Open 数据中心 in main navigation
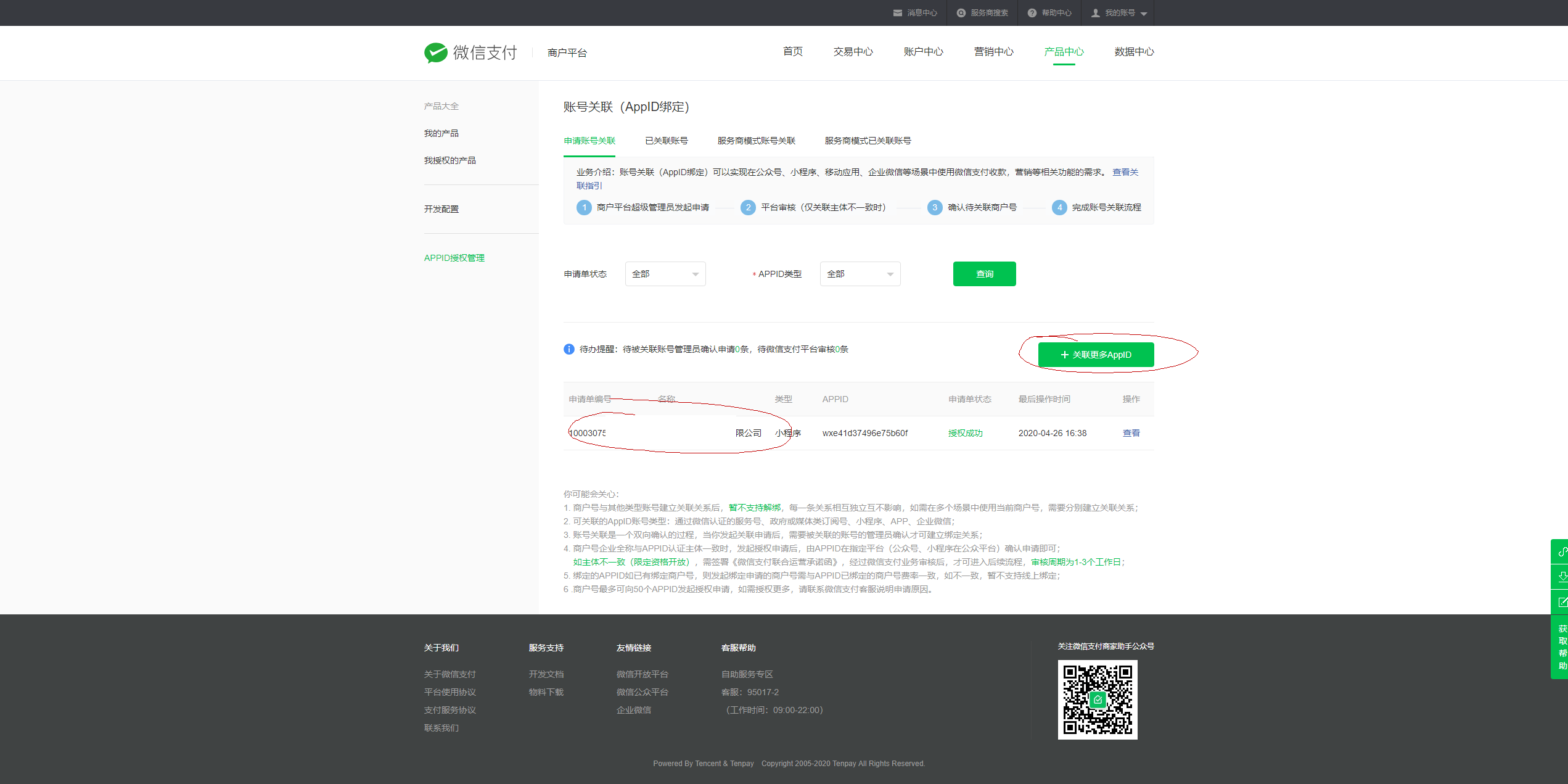Viewport: 1568px width, 784px height. tap(1135, 52)
